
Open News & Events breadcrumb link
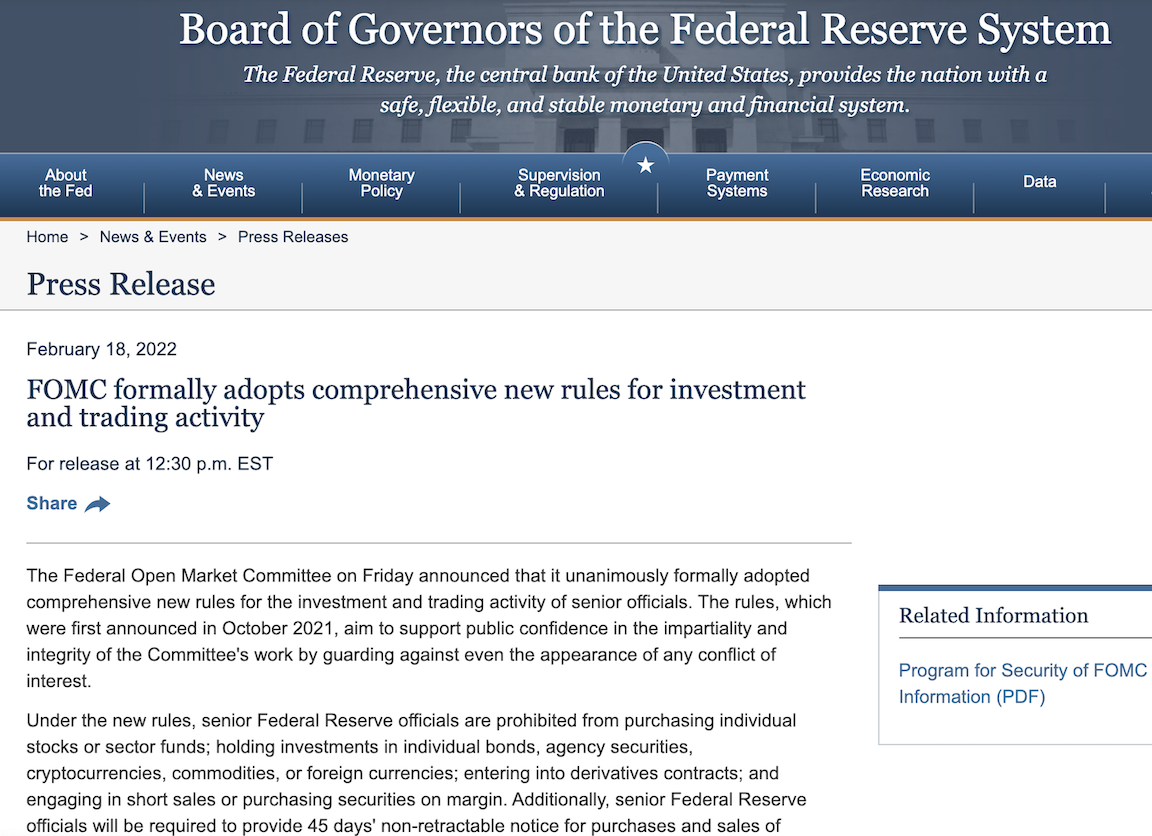click(153, 237)
